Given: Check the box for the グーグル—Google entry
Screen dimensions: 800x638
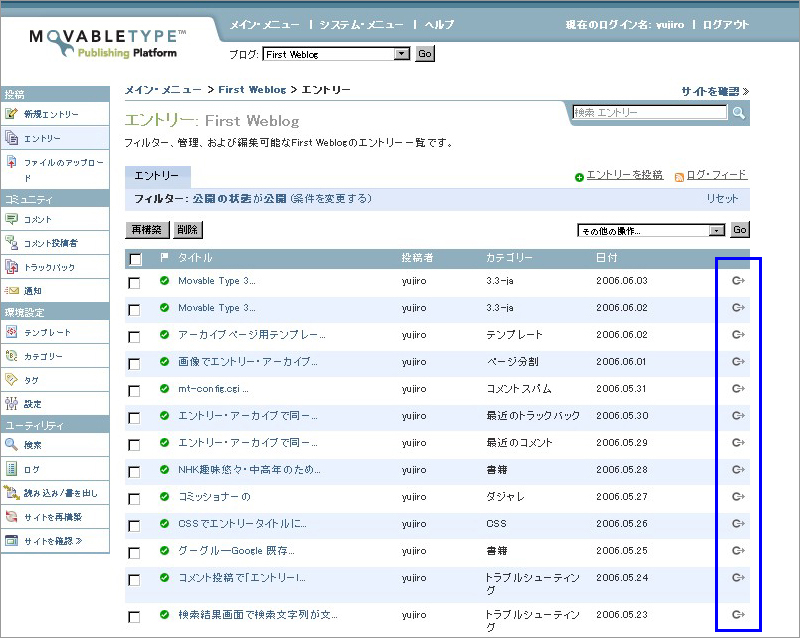Looking at the screenshot, I should point(134,553).
